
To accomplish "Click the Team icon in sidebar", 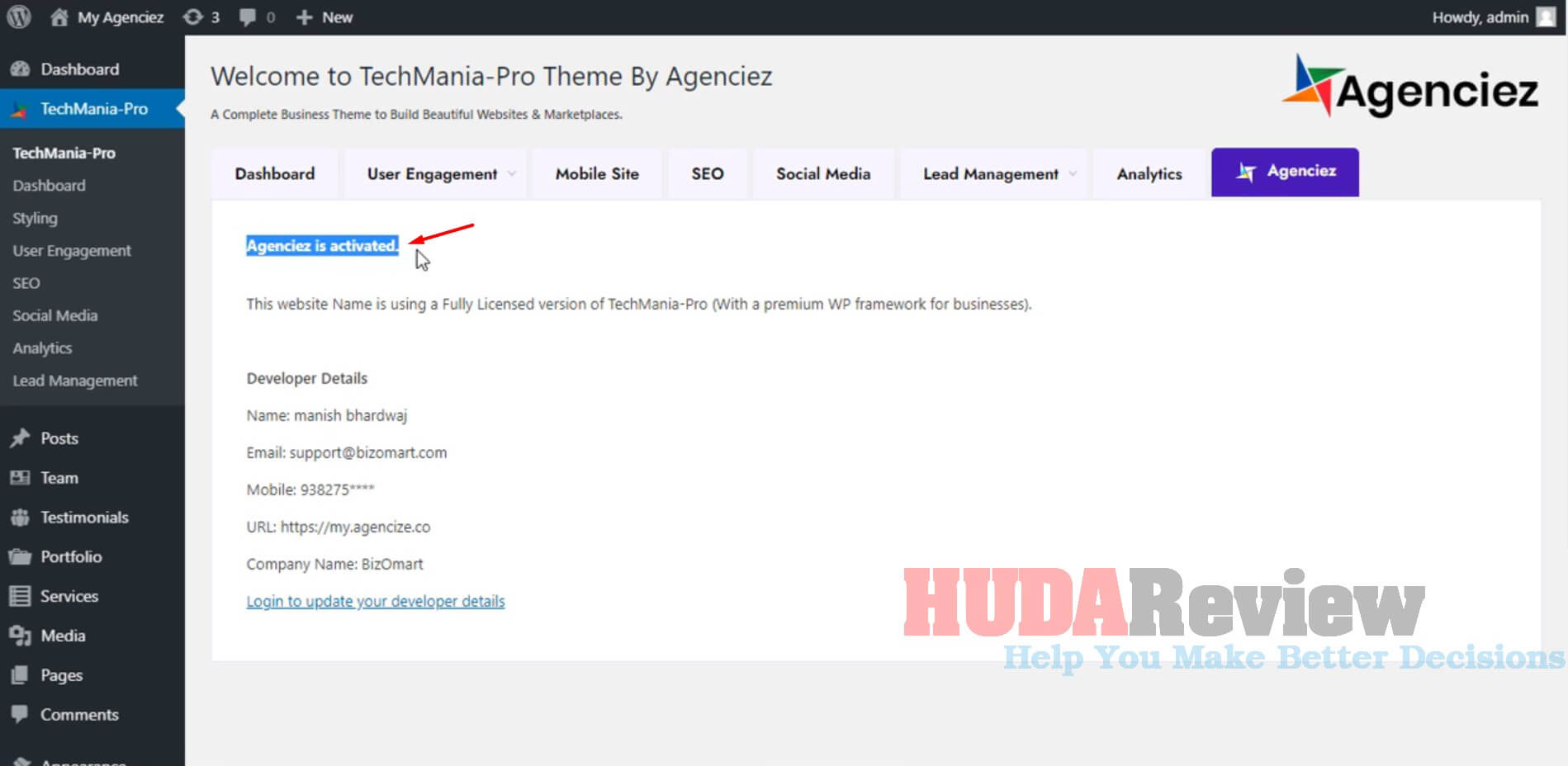I will (20, 478).
